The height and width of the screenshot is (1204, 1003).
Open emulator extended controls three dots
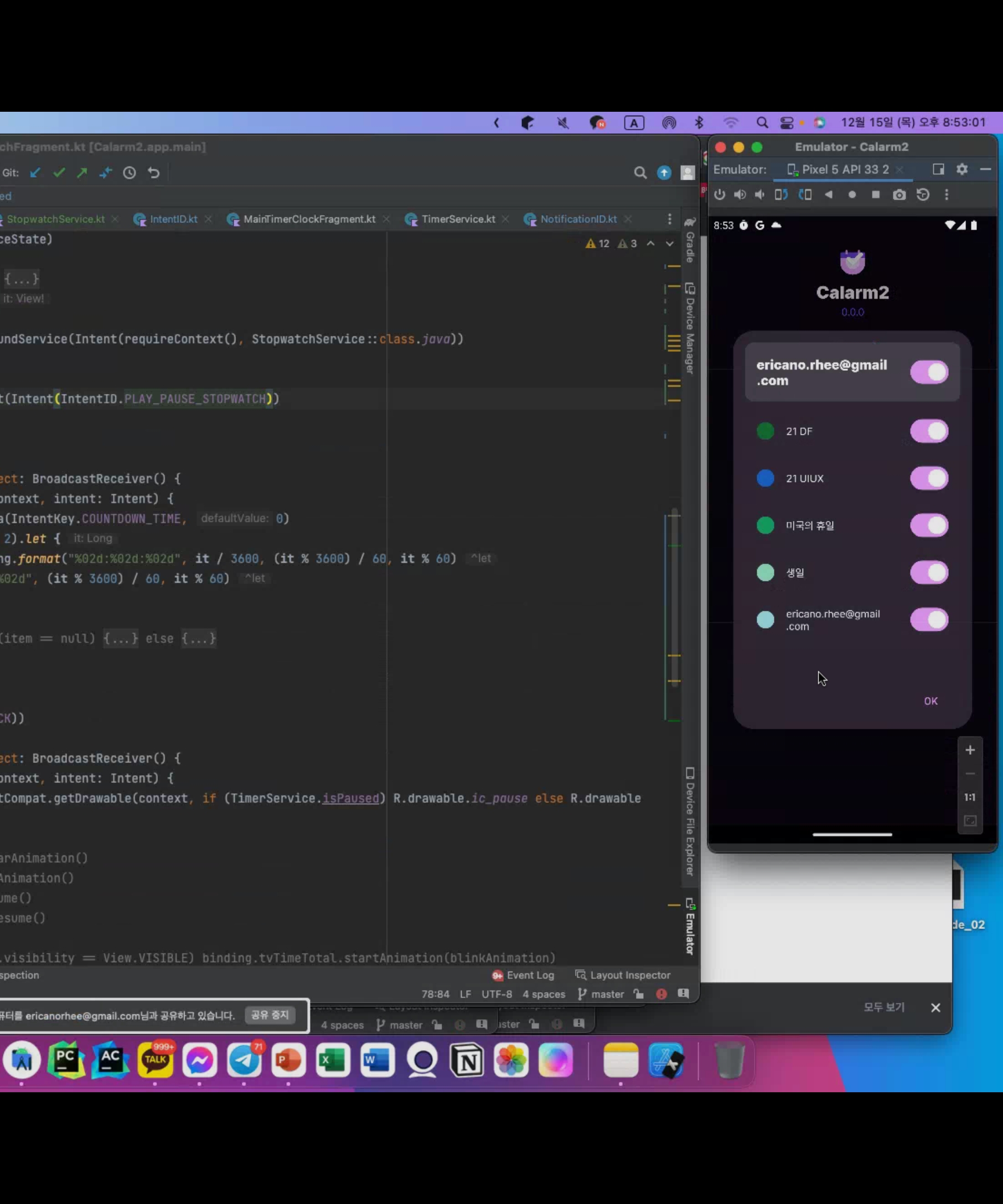tap(947, 195)
